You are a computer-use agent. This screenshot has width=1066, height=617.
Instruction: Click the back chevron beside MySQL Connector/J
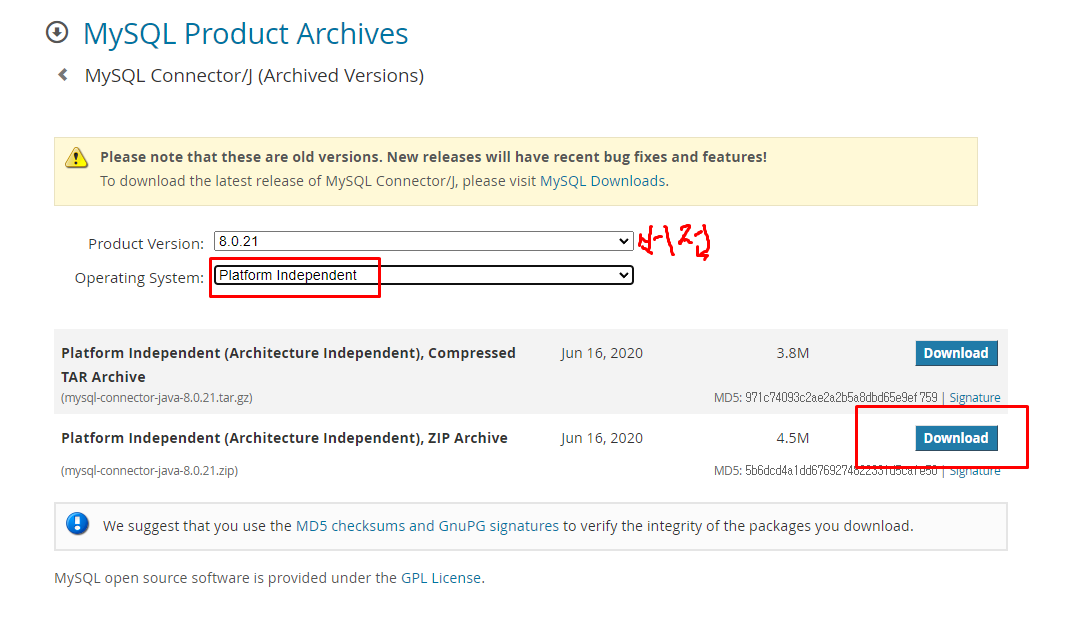pyautogui.click(x=63, y=75)
